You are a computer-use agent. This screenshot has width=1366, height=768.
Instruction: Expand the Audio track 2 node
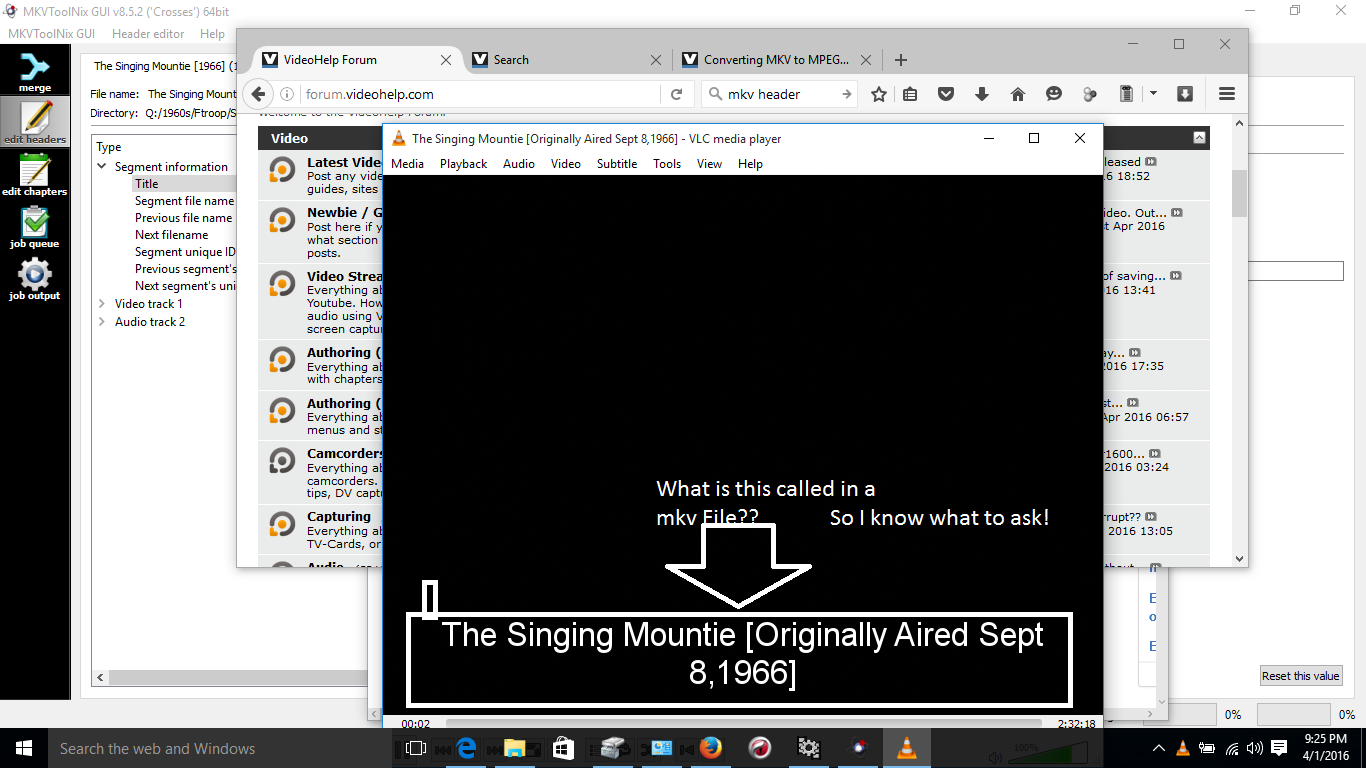pyautogui.click(x=102, y=322)
